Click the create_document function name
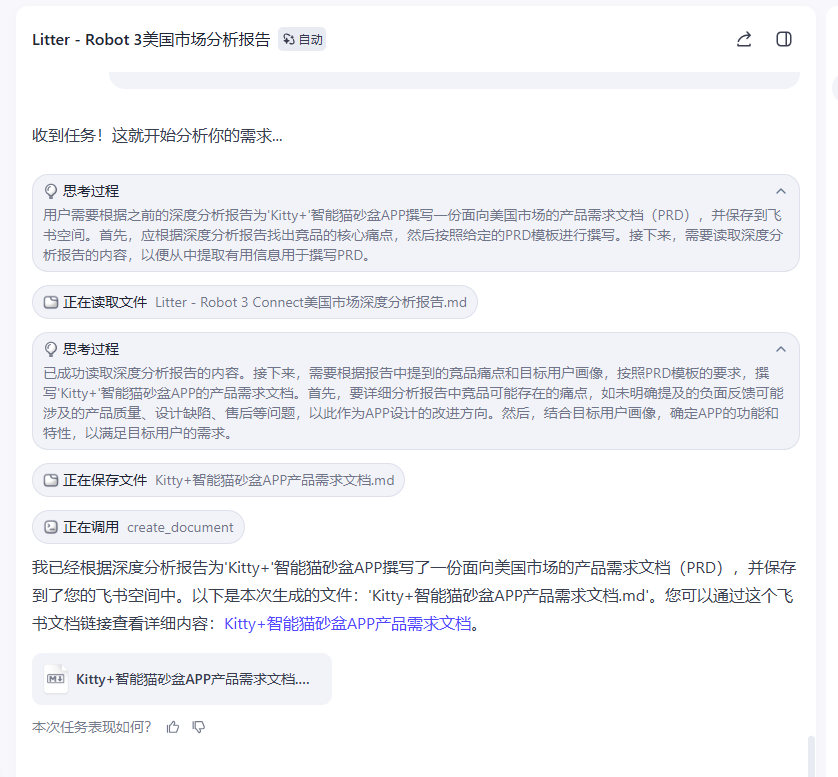Image resolution: width=838 pixels, height=777 pixels. 180,527
